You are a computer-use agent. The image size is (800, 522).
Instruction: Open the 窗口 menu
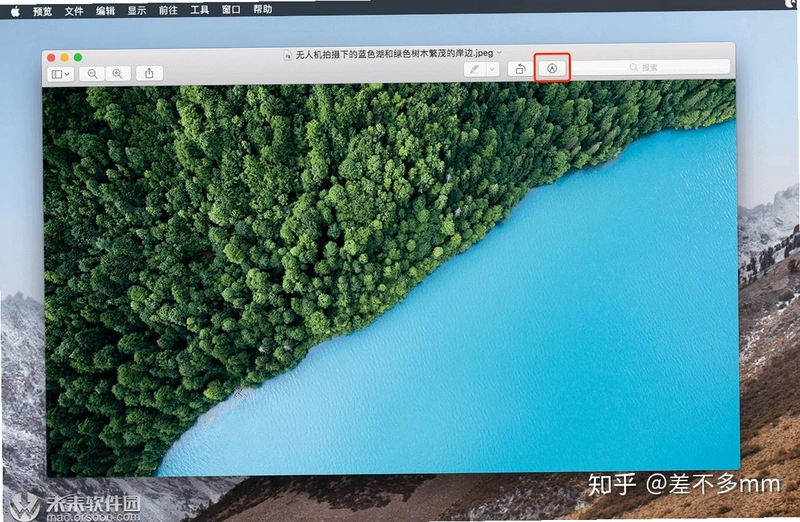231,9
